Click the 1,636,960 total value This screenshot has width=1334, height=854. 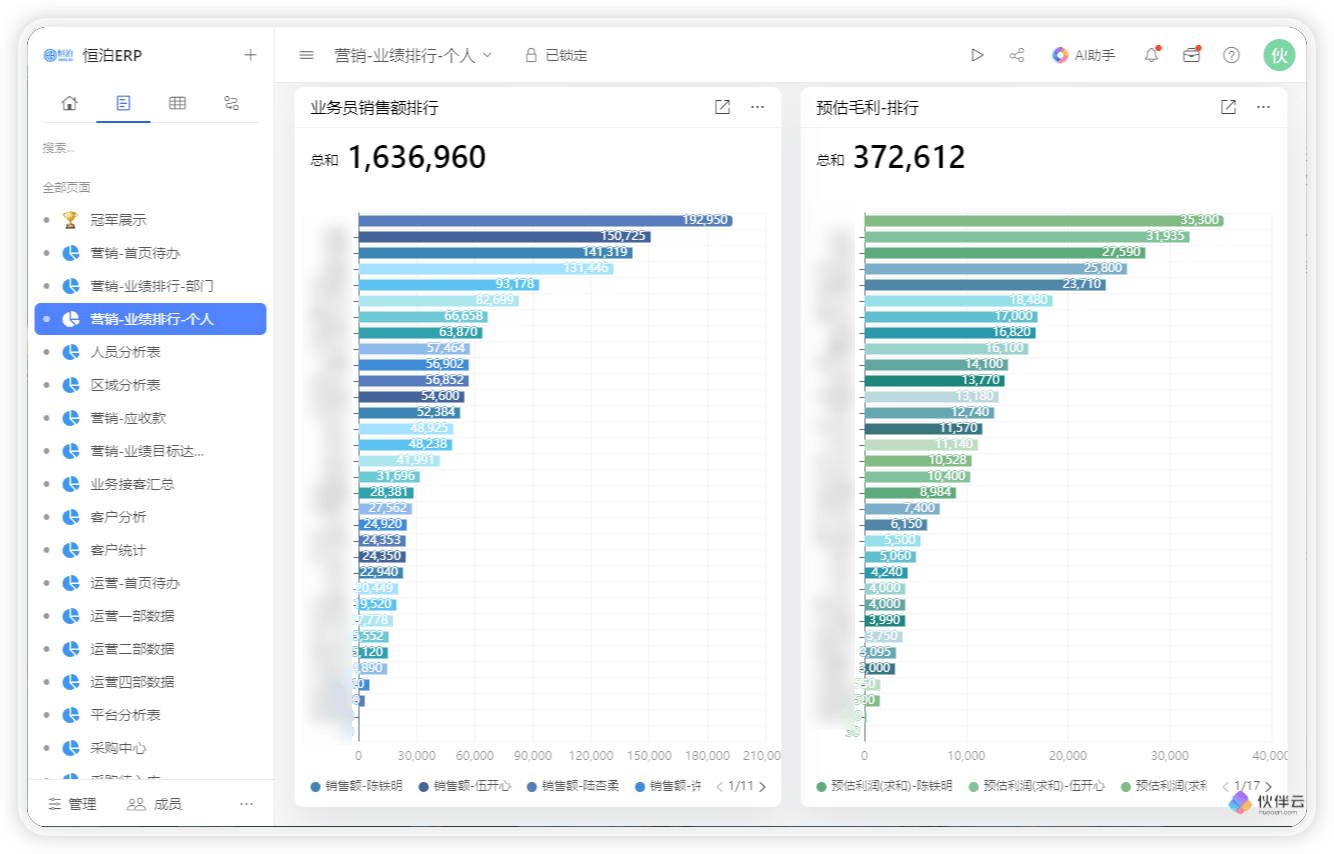click(416, 158)
